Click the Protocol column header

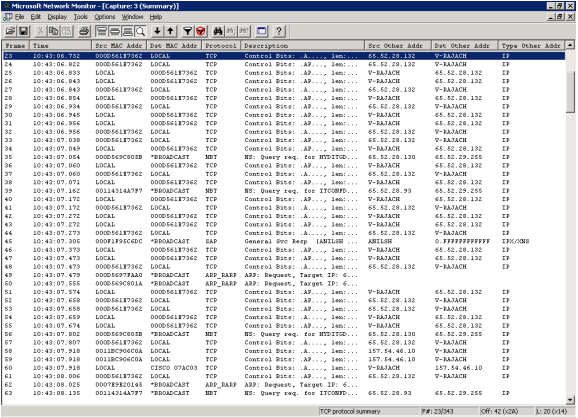pos(221,45)
